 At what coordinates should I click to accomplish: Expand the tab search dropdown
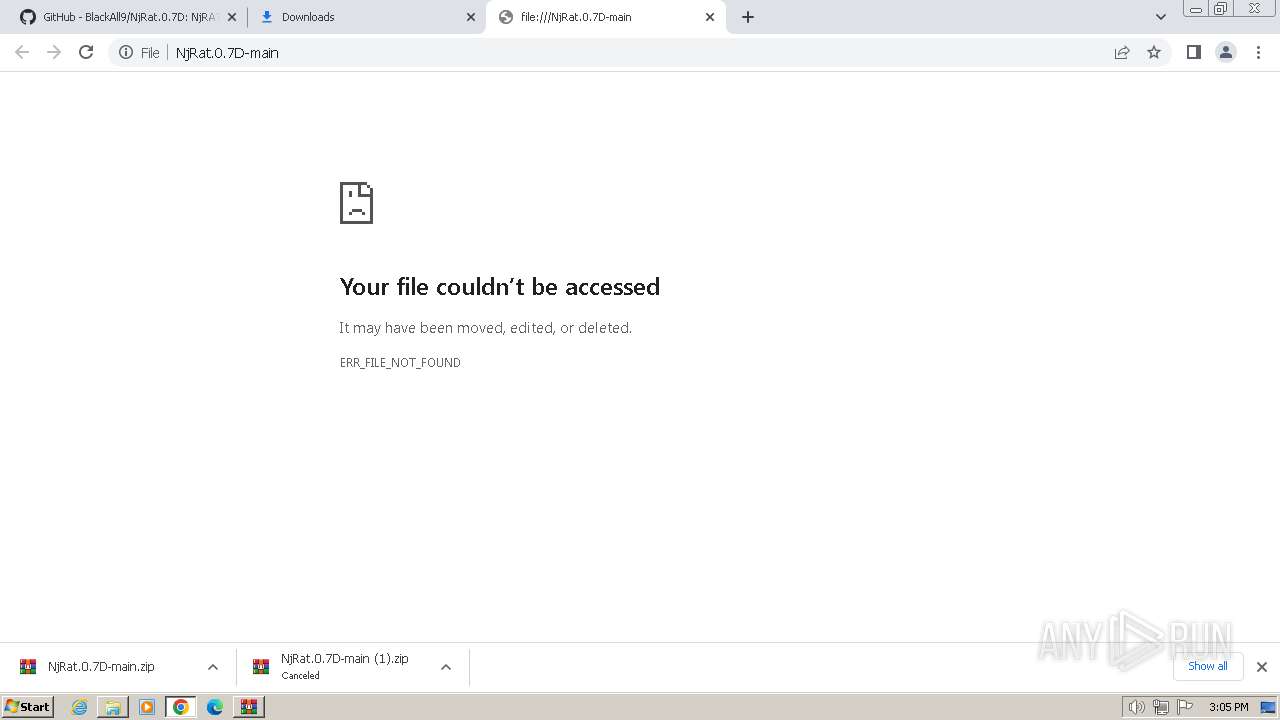[1161, 17]
